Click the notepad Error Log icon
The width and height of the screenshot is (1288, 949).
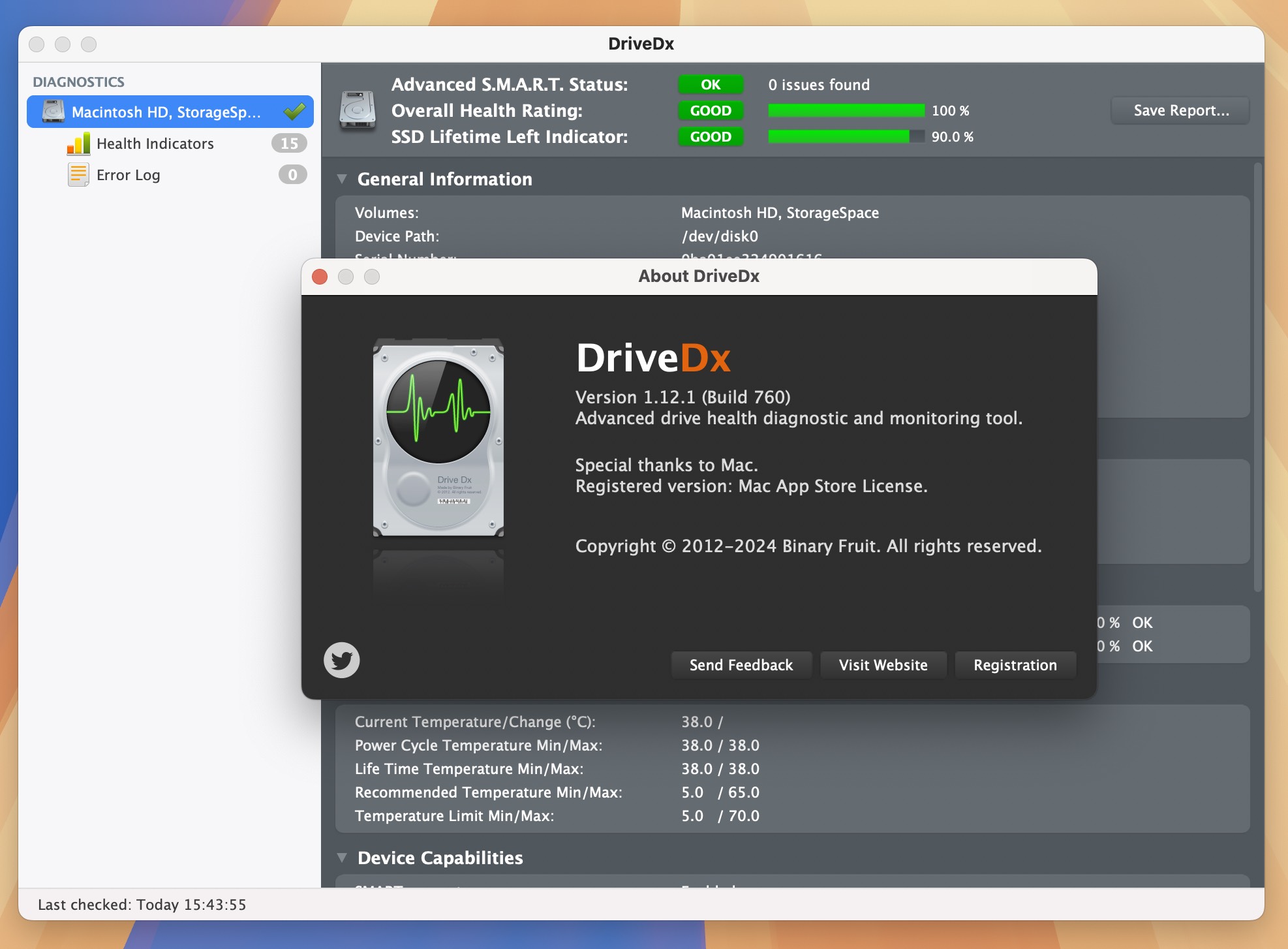point(76,175)
